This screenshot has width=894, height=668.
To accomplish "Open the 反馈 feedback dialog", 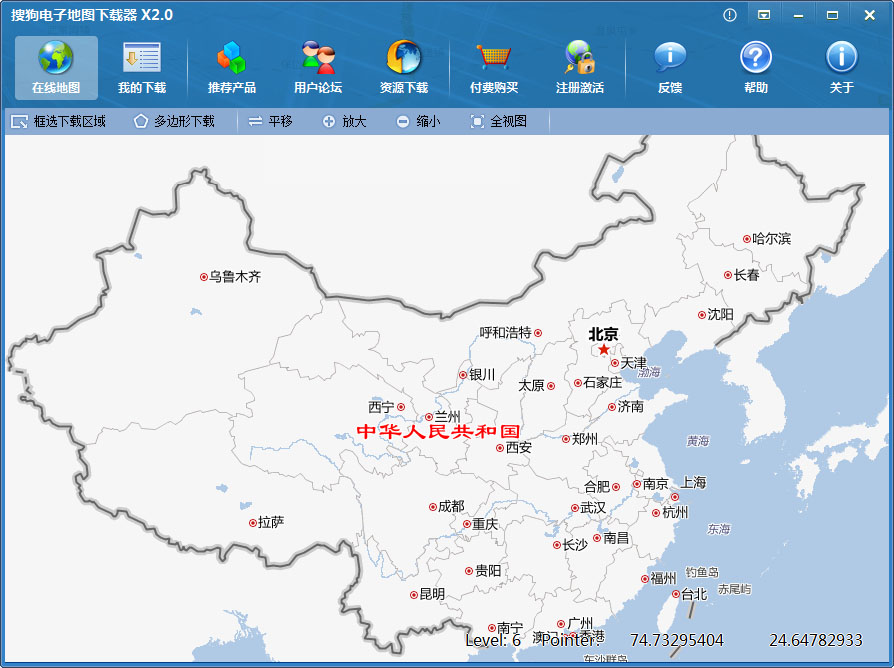I will (670, 67).
